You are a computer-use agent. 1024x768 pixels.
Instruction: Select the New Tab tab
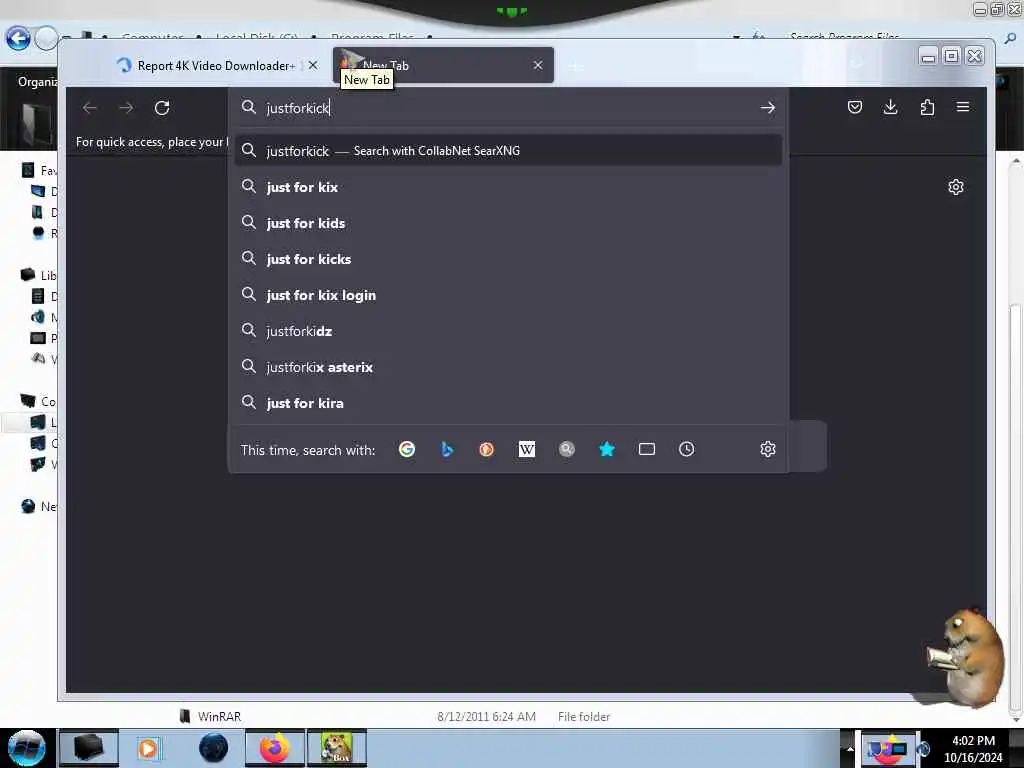coord(443,65)
